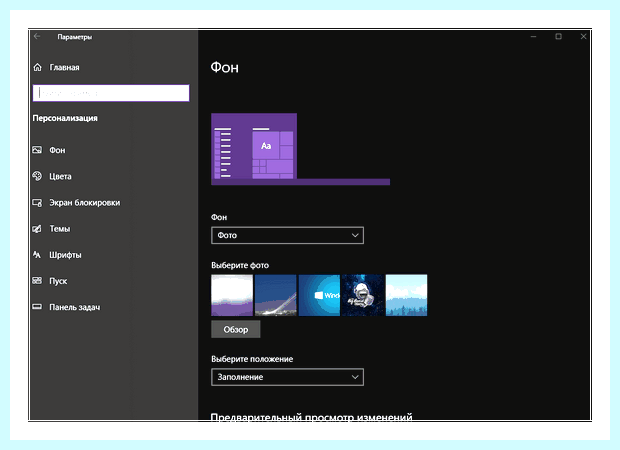Viewport: 620px width, 450px height.
Task: Click the Обзор browse button
Action: coord(236,329)
